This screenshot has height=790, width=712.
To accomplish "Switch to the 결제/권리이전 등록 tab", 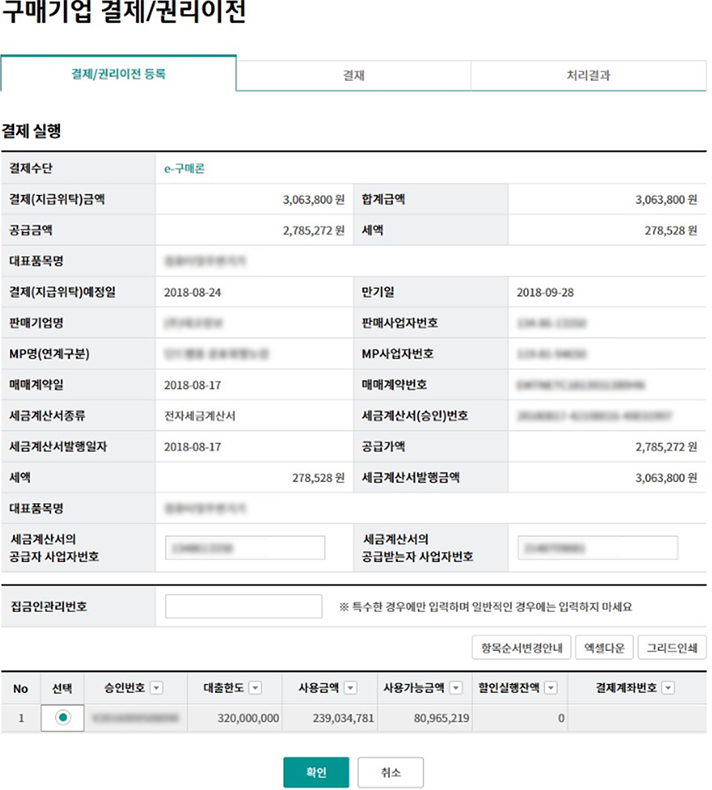I will point(118,74).
